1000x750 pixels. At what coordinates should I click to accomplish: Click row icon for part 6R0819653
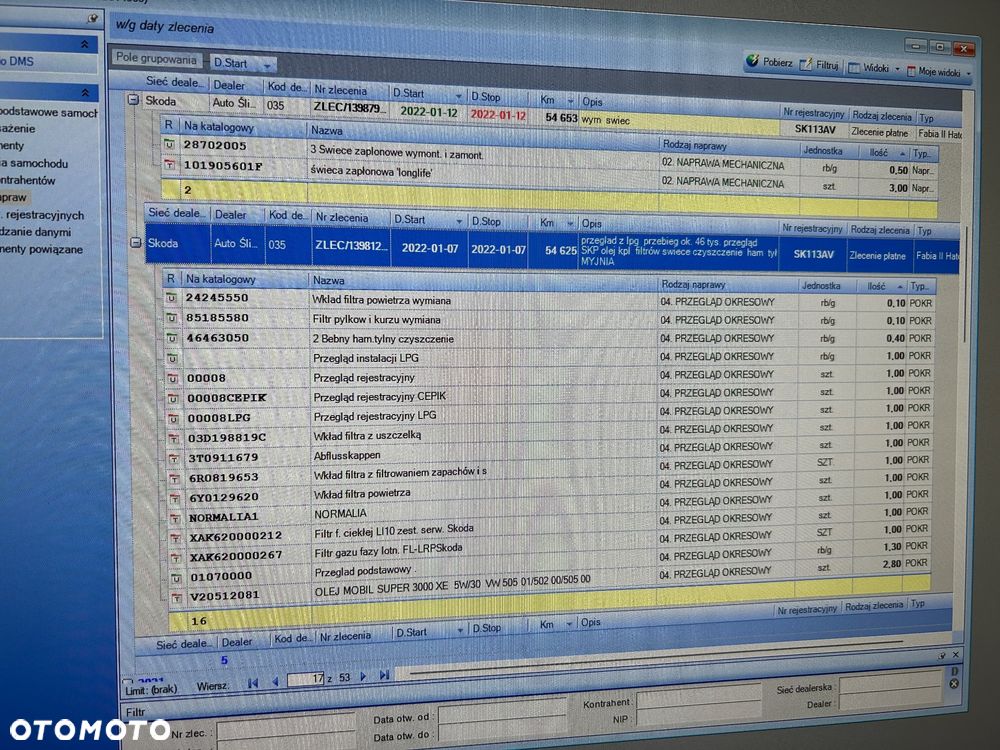[174, 478]
